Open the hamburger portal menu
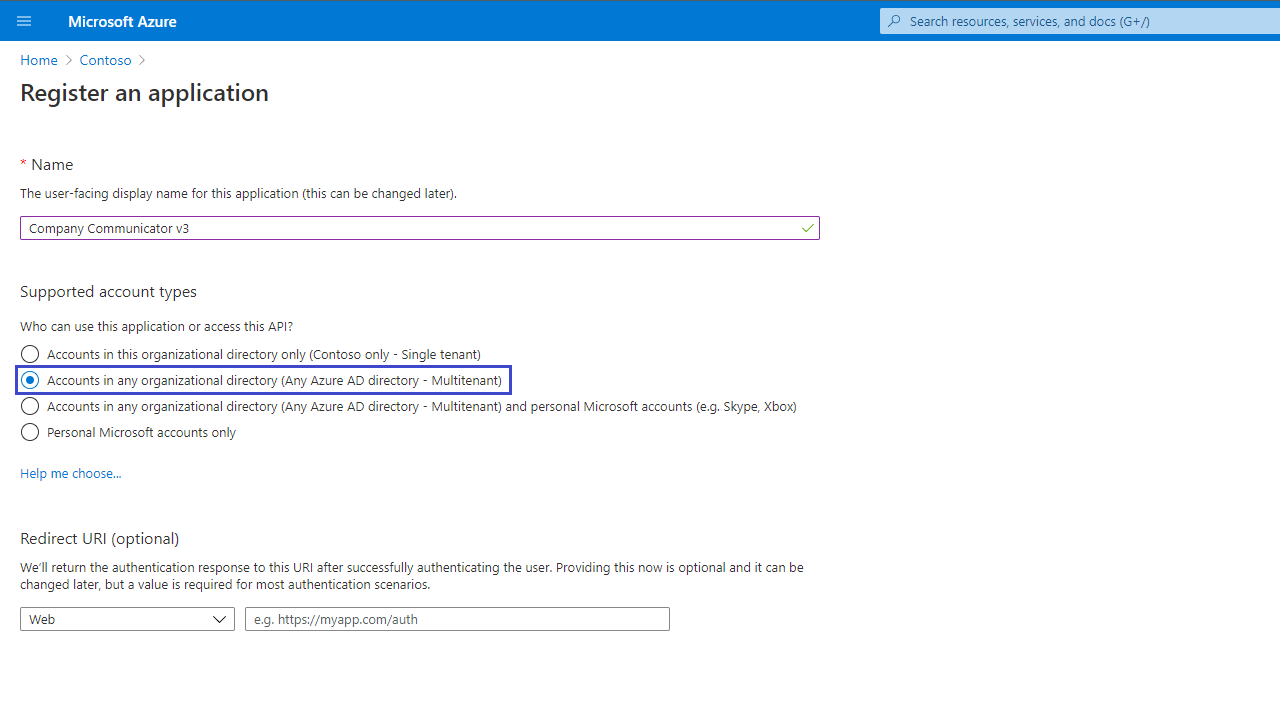 [24, 21]
